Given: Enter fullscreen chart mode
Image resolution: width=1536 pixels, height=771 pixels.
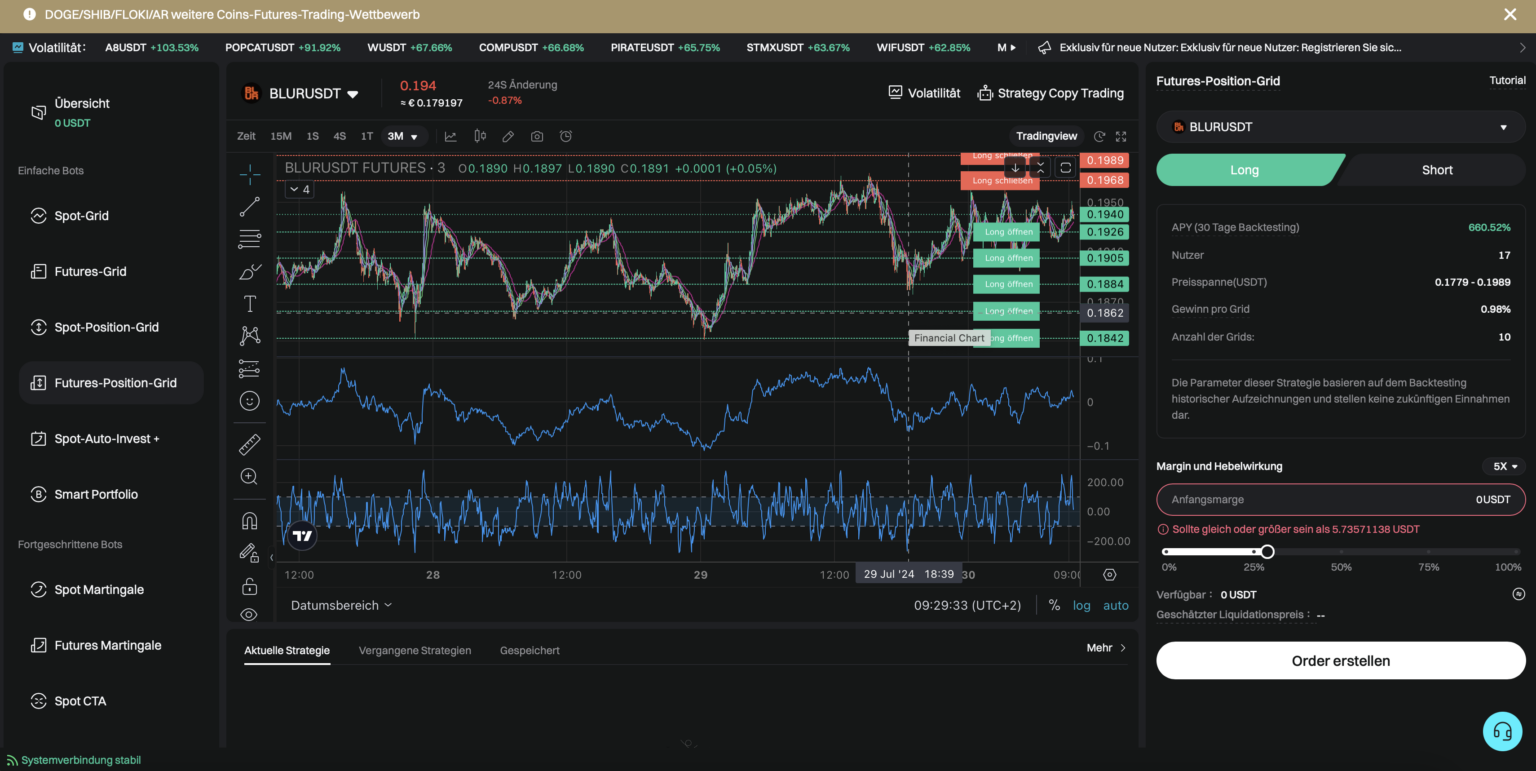Looking at the screenshot, I should (1121, 137).
